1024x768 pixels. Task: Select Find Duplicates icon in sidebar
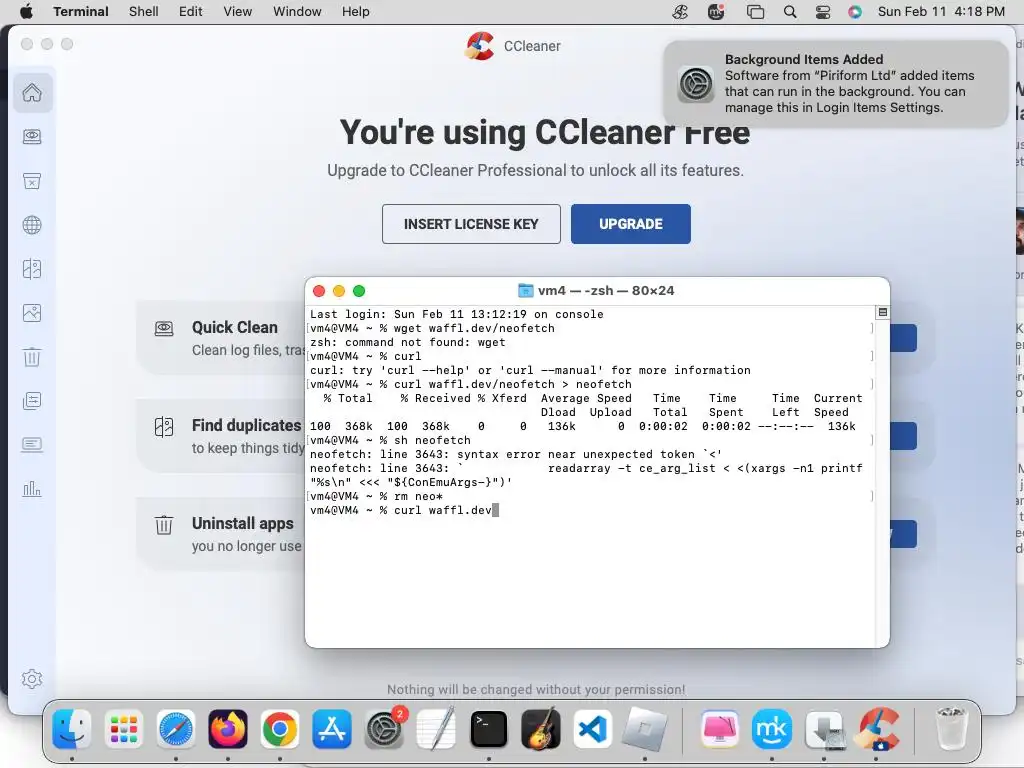(x=32, y=269)
